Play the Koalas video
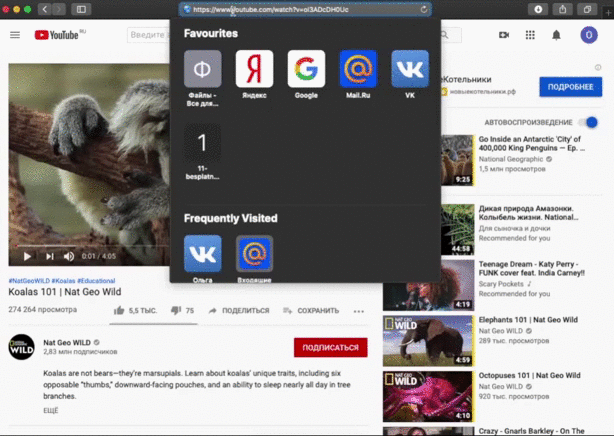Image resolution: width=614 pixels, height=436 pixels. pyautogui.click(x=27, y=256)
